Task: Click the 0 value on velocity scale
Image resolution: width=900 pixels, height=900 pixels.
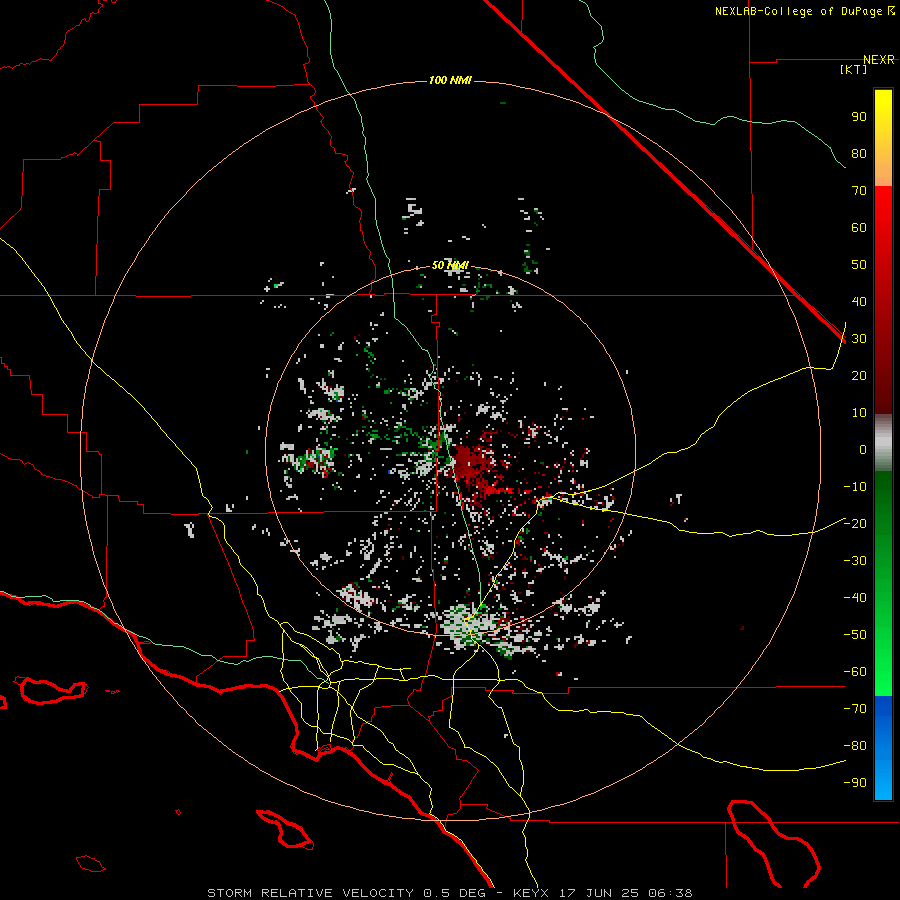Action: (863, 450)
